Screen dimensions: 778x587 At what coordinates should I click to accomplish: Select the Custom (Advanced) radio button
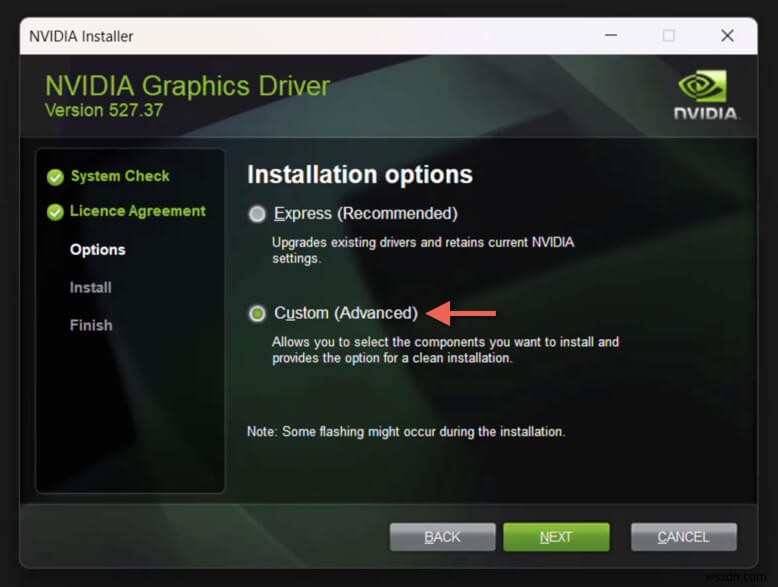(257, 313)
